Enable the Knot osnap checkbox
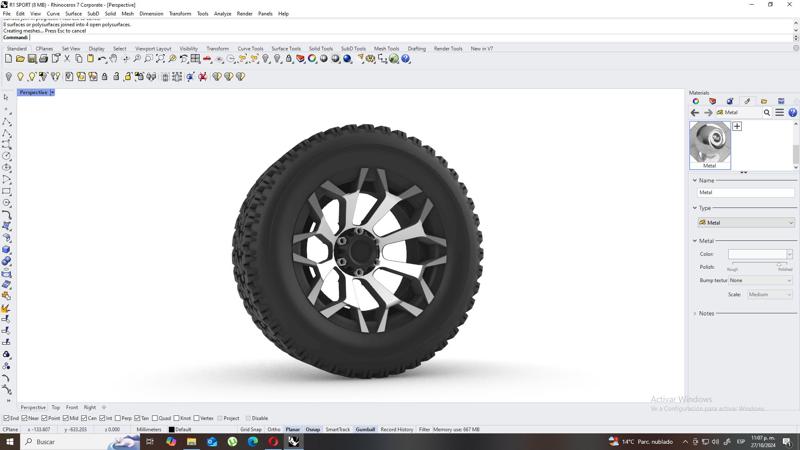Screen dimensions: 800x450 [177, 418]
